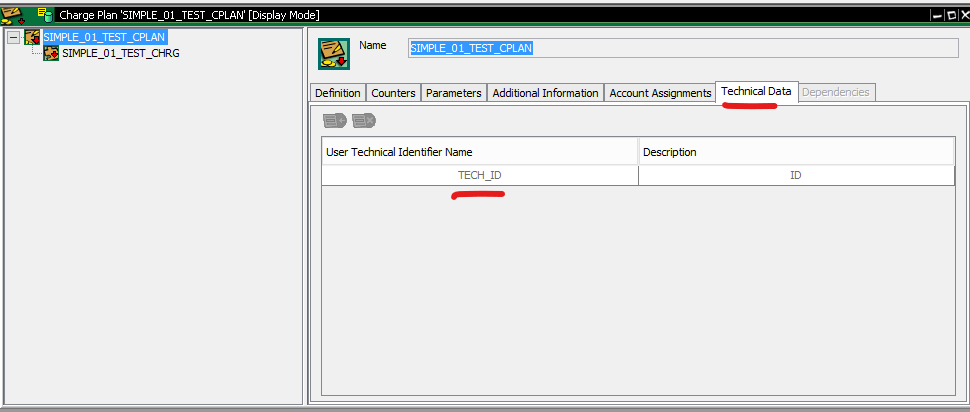This screenshot has height=412, width=970.
Task: Select SIMPLE_01_TEST_CHRG in the tree
Action: pyautogui.click(x=121, y=53)
